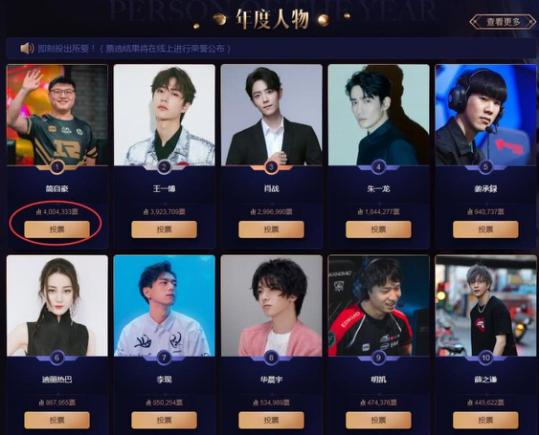Click thumbs-up icon beside 王一博 vote count
539x435 pixels.
pyautogui.click(x=146, y=212)
